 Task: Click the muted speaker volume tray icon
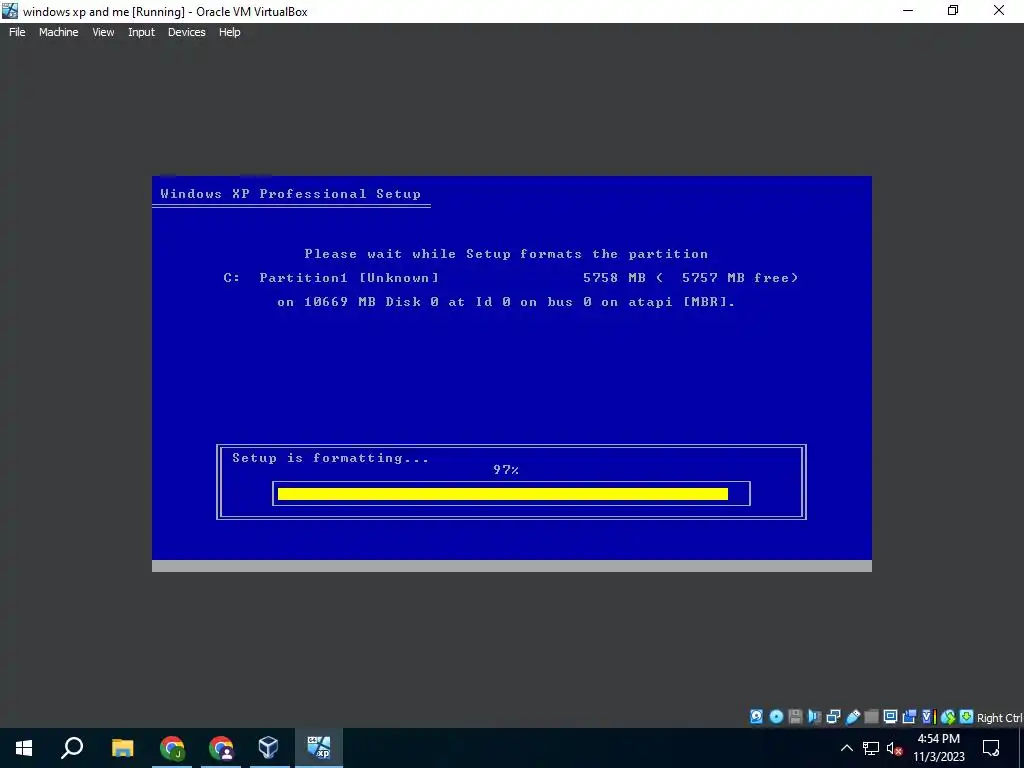pos(895,748)
